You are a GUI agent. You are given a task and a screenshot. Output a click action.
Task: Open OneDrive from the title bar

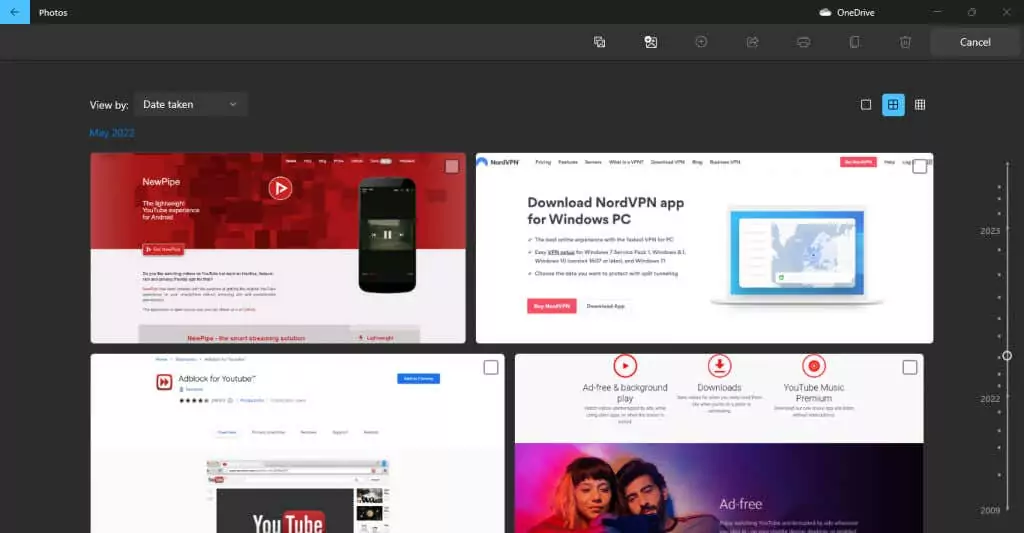(x=847, y=13)
